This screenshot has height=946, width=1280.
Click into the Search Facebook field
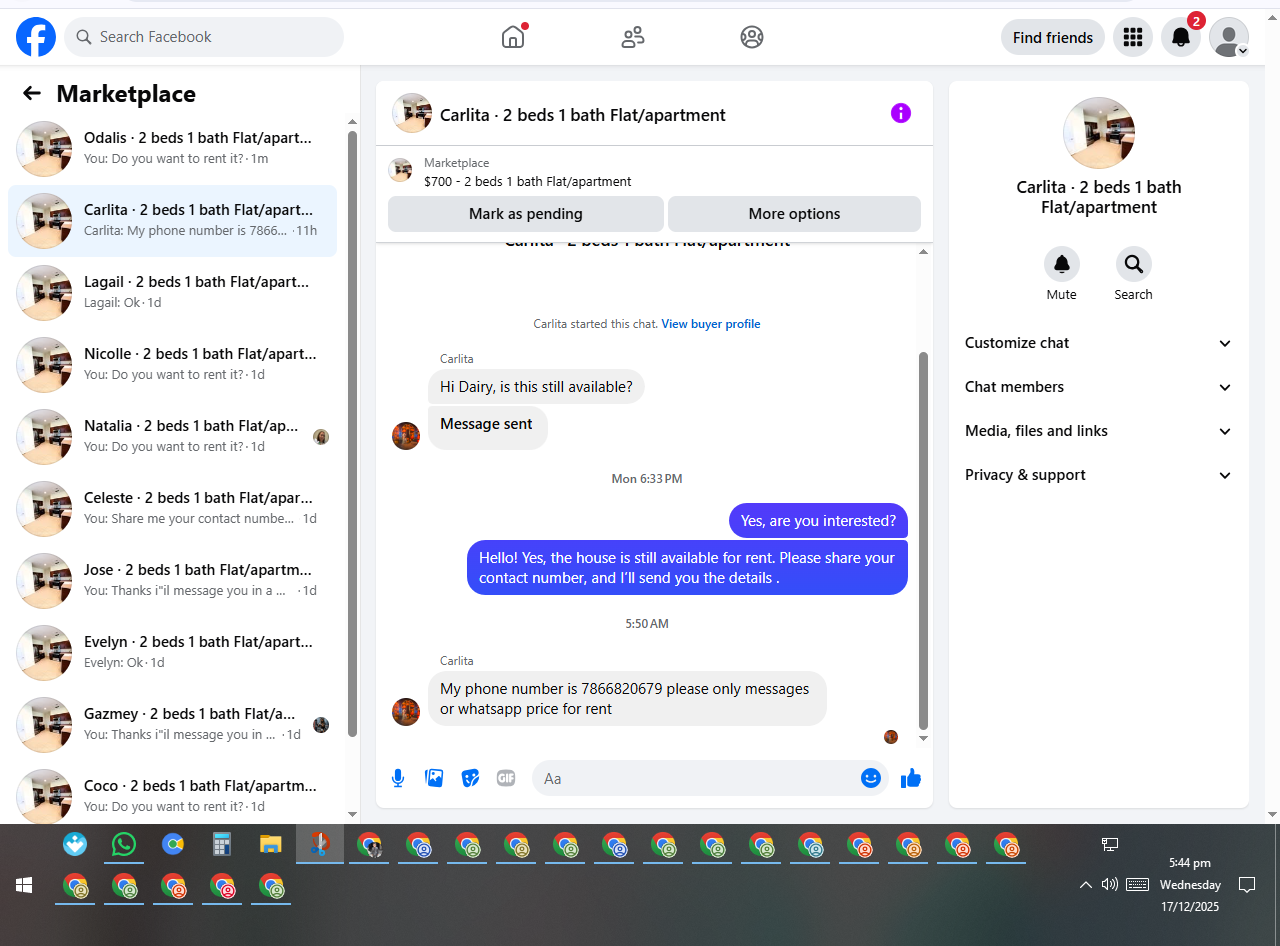(x=204, y=37)
